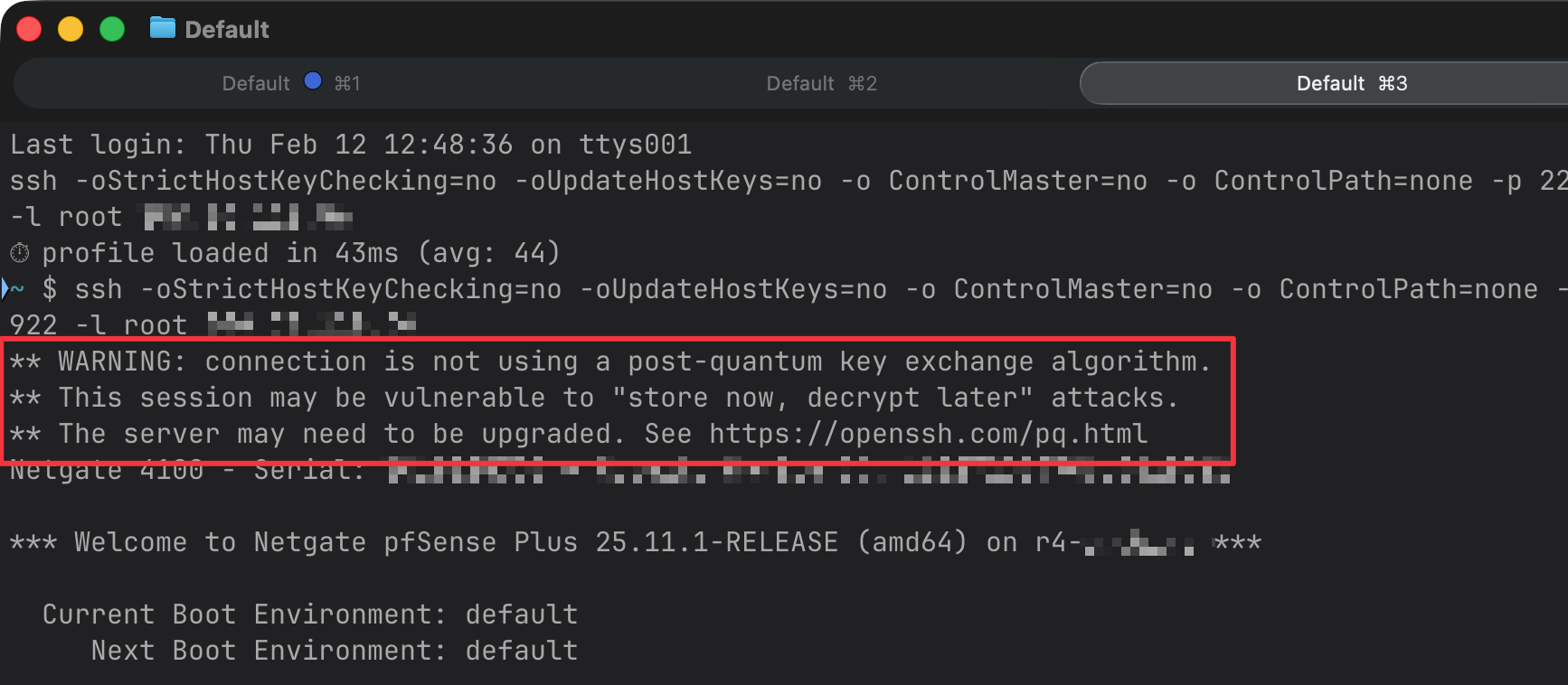Click the 'Last login' line in the terminal

tap(351, 145)
